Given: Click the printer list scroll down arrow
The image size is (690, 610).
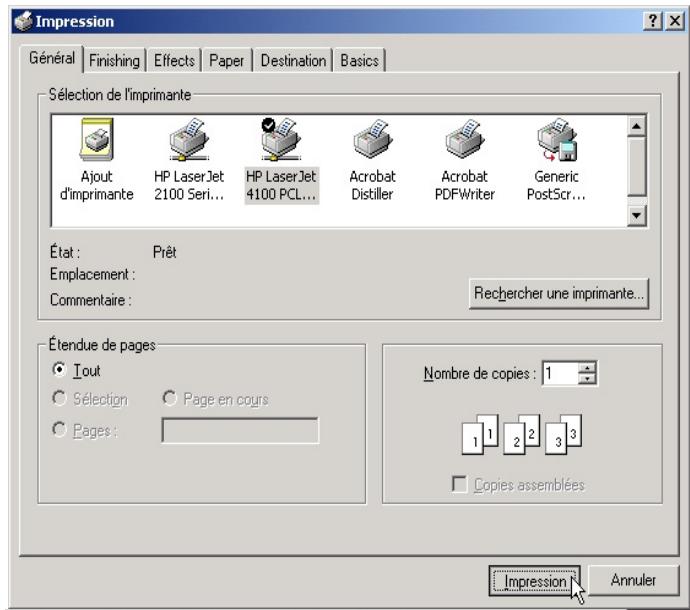Looking at the screenshot, I should tap(636, 215).
